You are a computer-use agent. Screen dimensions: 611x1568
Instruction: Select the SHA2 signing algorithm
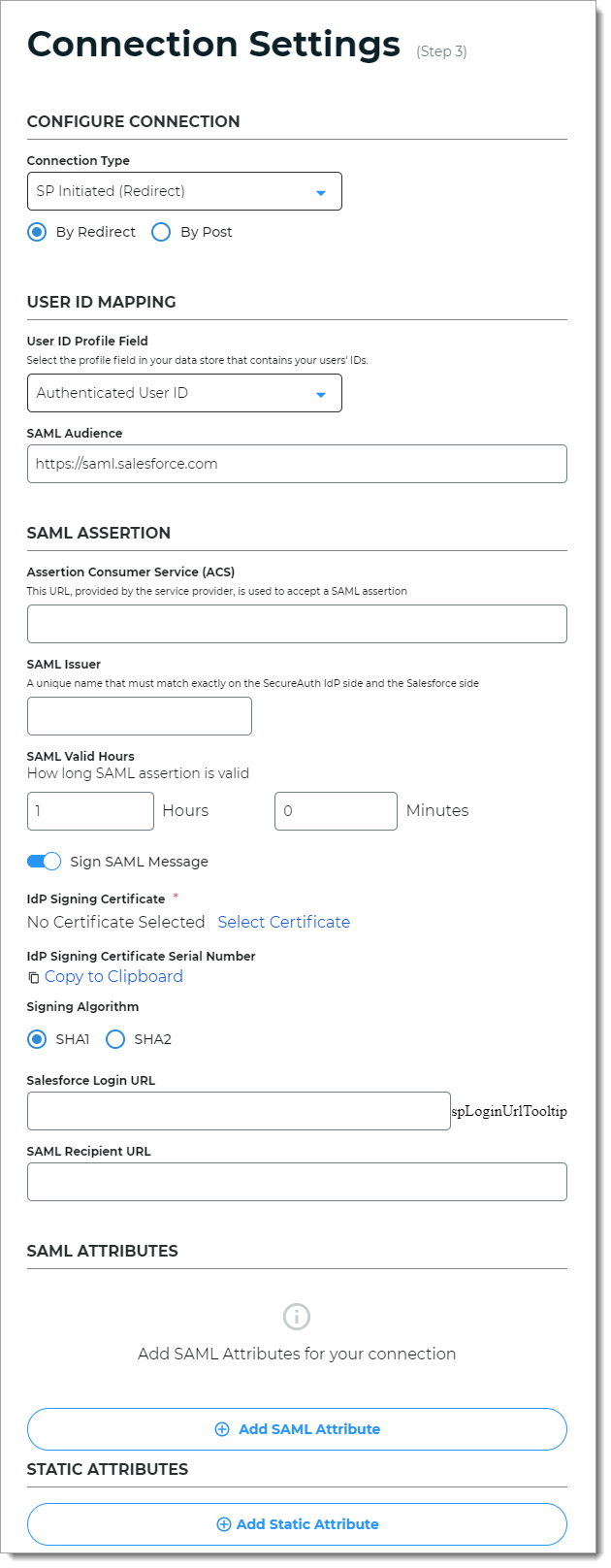pyautogui.click(x=115, y=1039)
